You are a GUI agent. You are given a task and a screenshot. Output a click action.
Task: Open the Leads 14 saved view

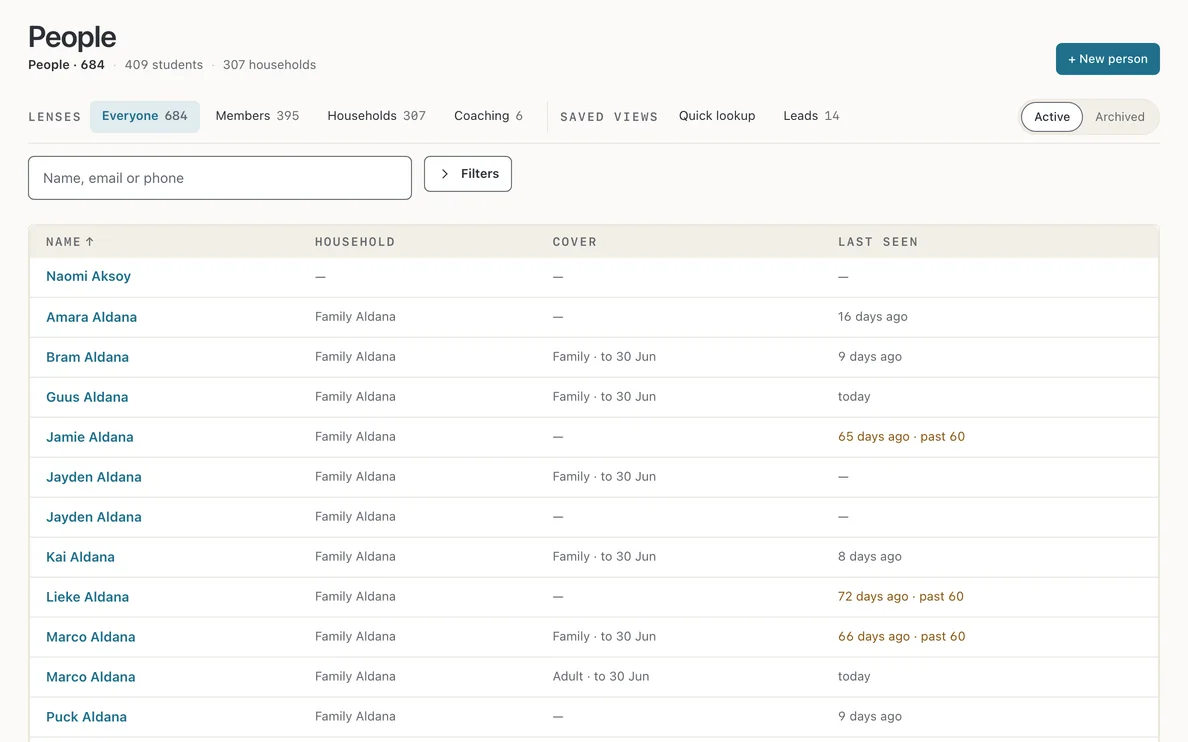(x=811, y=116)
